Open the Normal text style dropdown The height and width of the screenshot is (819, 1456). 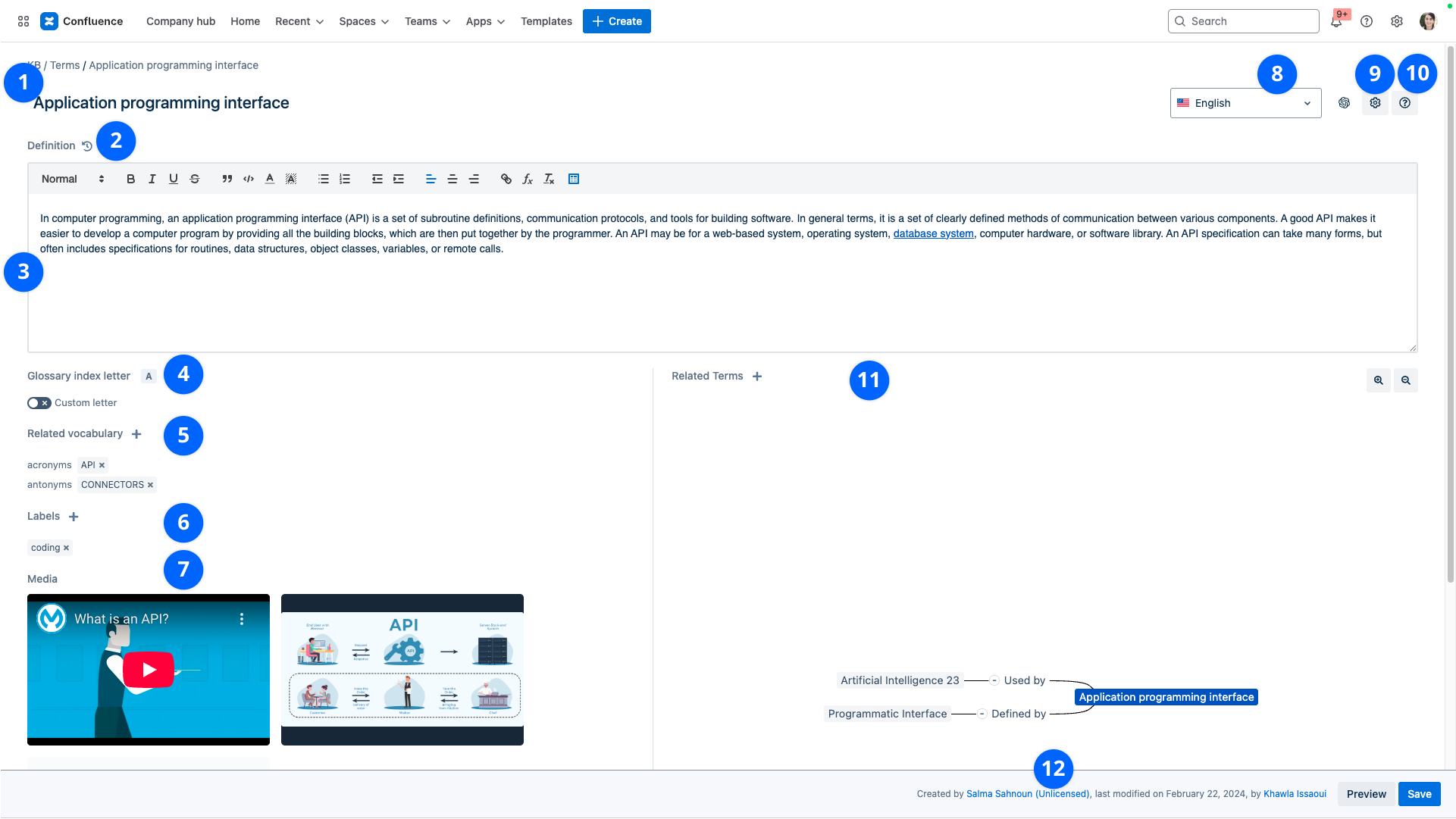73,180
